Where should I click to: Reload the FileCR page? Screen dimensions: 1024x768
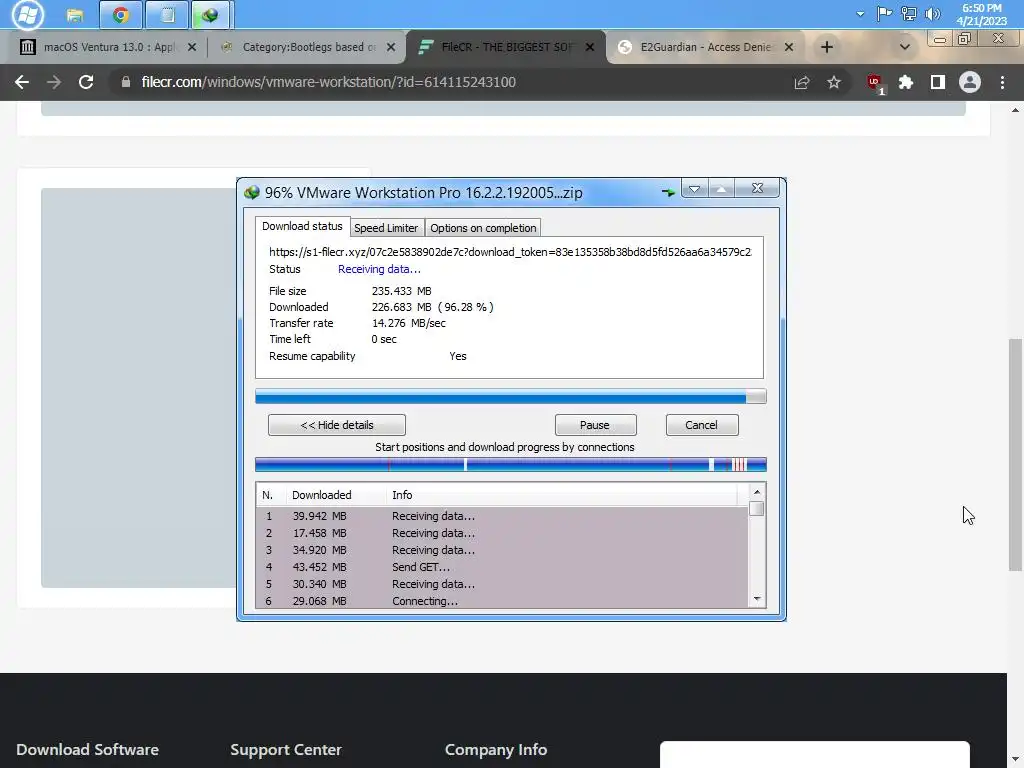coord(86,82)
